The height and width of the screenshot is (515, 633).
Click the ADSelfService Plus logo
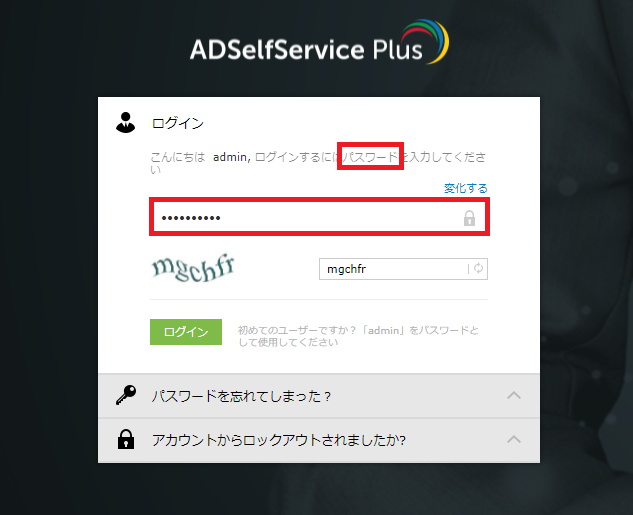click(x=319, y=42)
